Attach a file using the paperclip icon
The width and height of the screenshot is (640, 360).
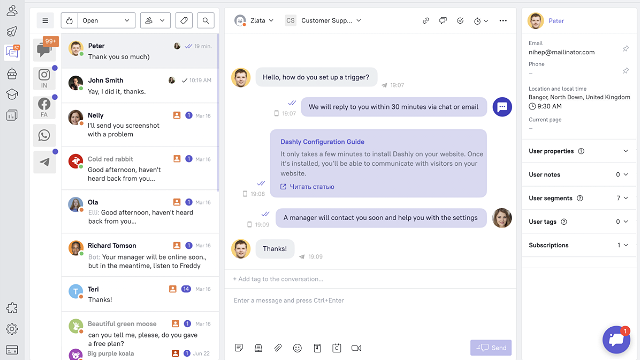click(x=278, y=348)
